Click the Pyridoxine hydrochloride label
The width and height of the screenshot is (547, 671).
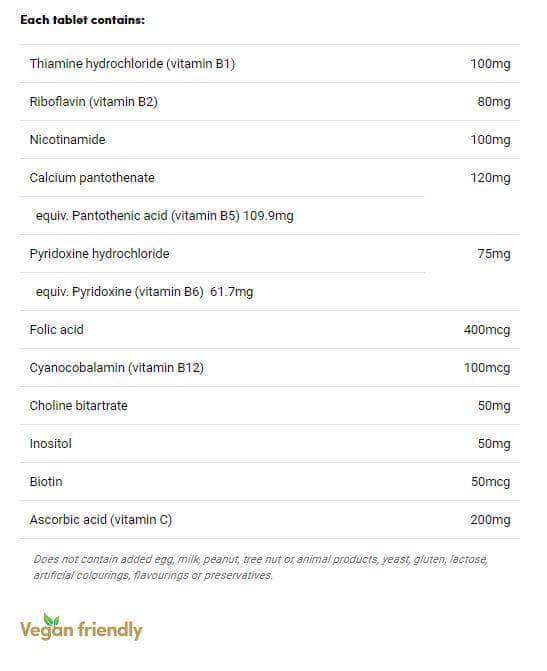pos(99,254)
